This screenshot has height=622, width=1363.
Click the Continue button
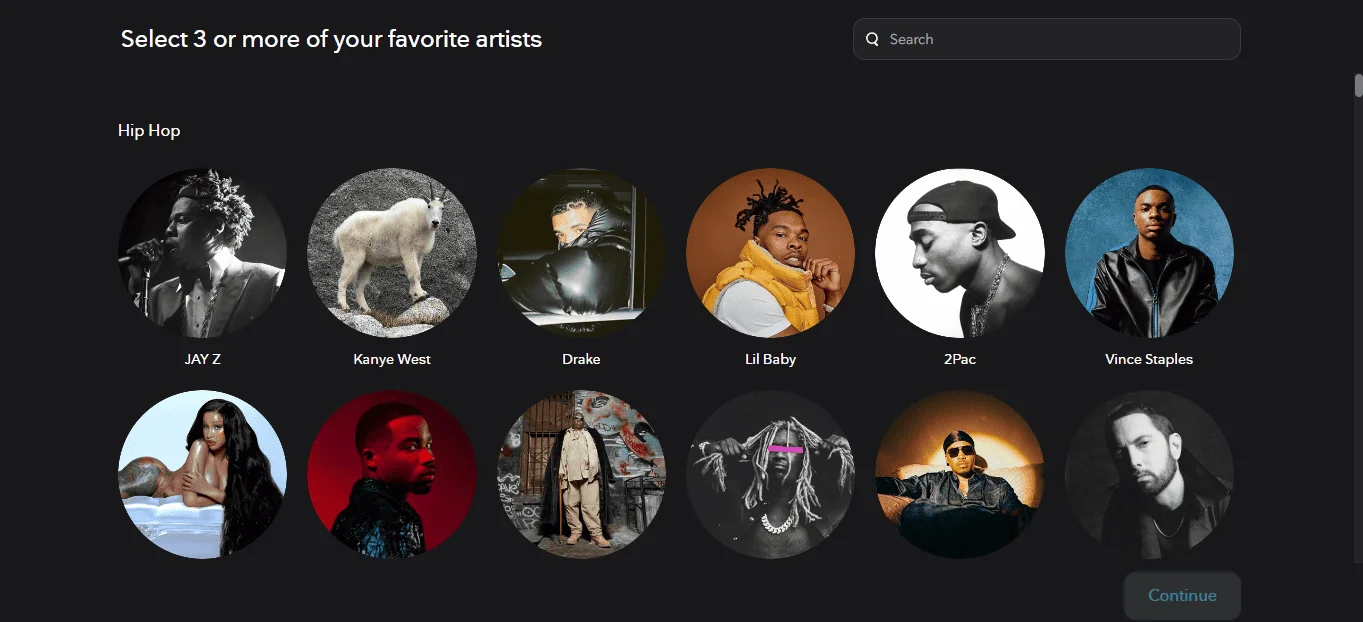point(1182,595)
